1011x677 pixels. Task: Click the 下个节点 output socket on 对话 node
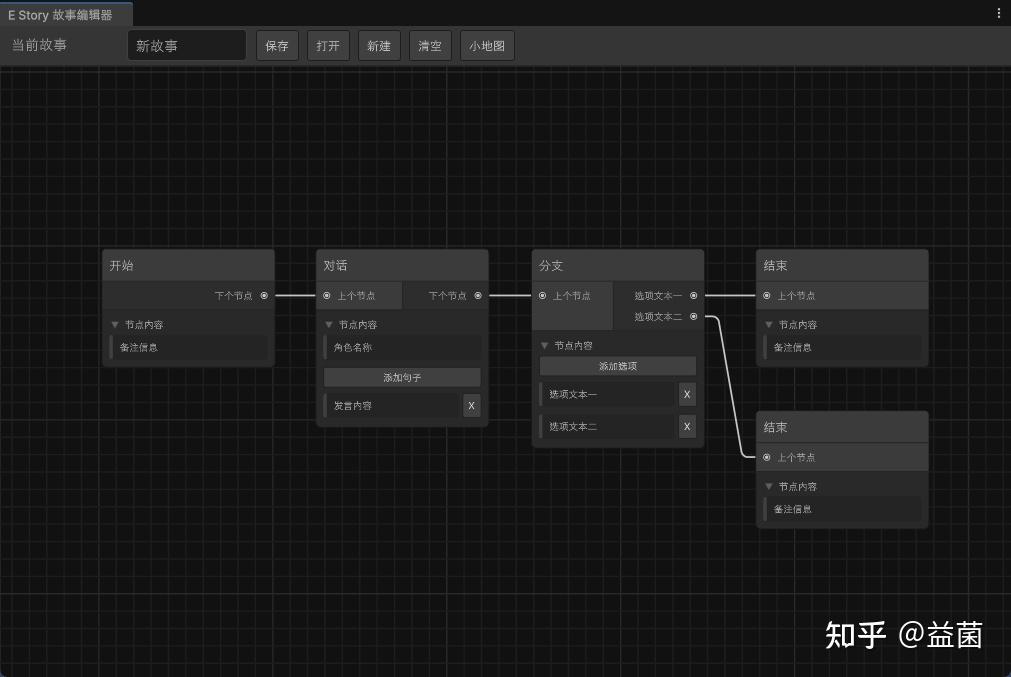point(477,295)
